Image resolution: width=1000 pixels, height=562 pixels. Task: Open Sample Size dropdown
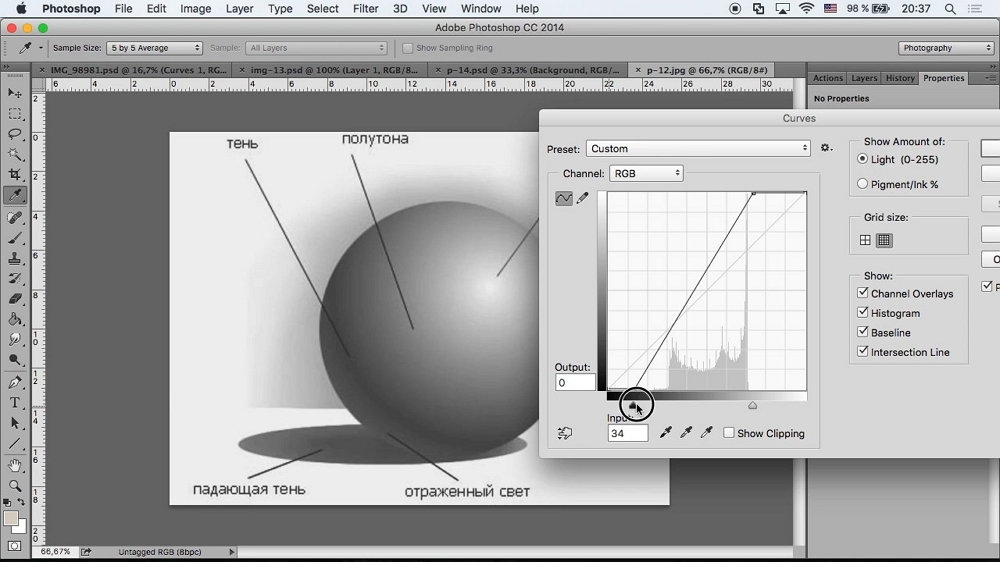(x=154, y=48)
